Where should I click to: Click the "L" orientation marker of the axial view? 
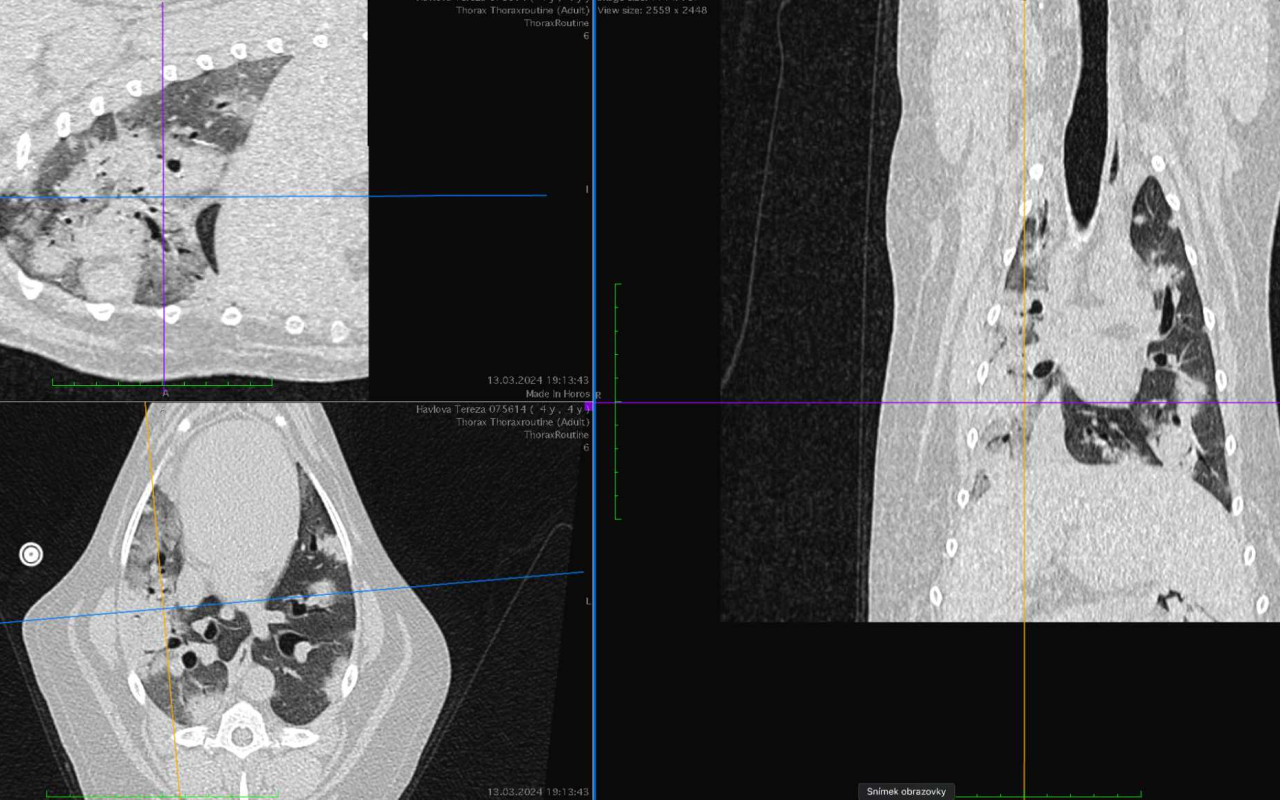(587, 600)
